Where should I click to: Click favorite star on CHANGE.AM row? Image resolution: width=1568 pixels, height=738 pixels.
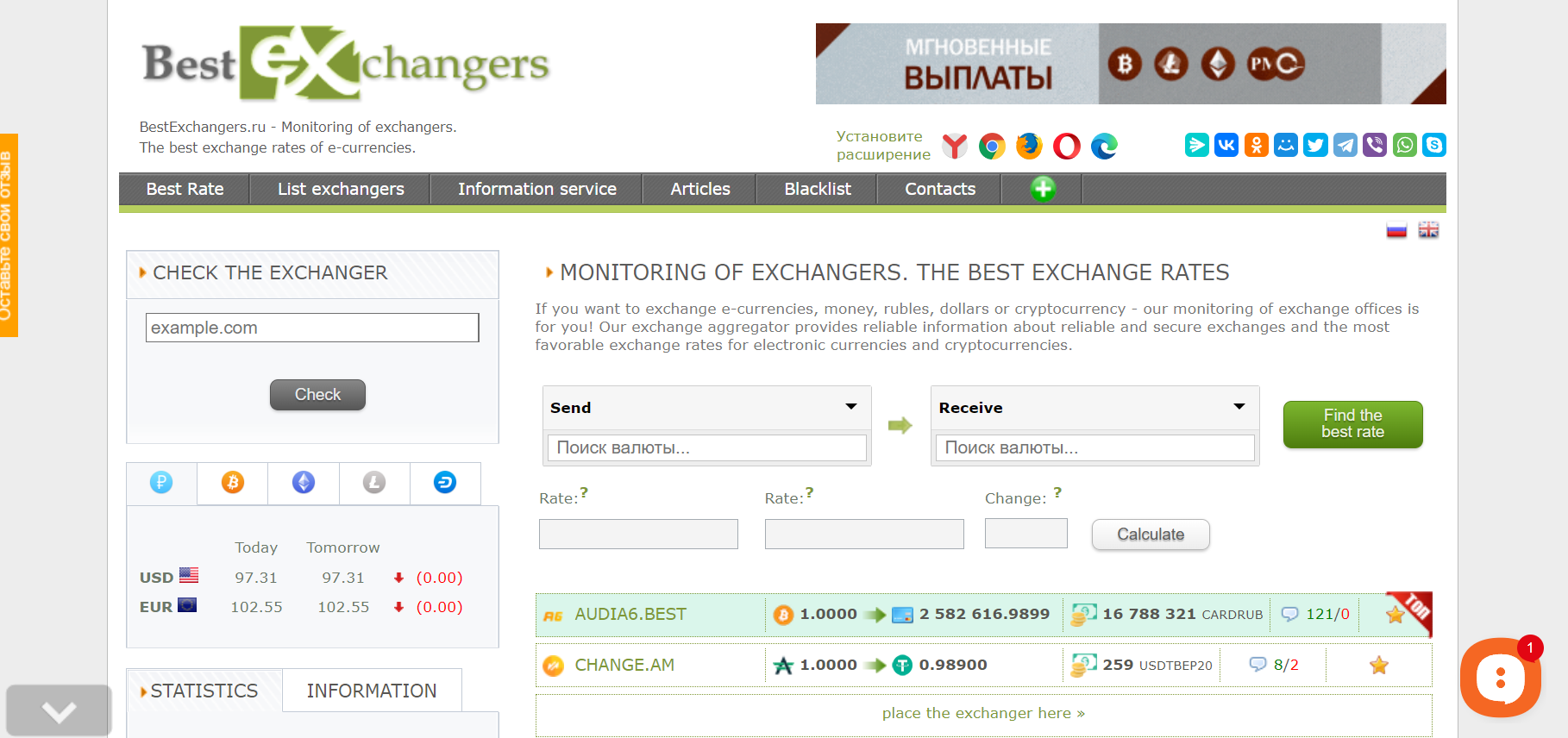1379,666
